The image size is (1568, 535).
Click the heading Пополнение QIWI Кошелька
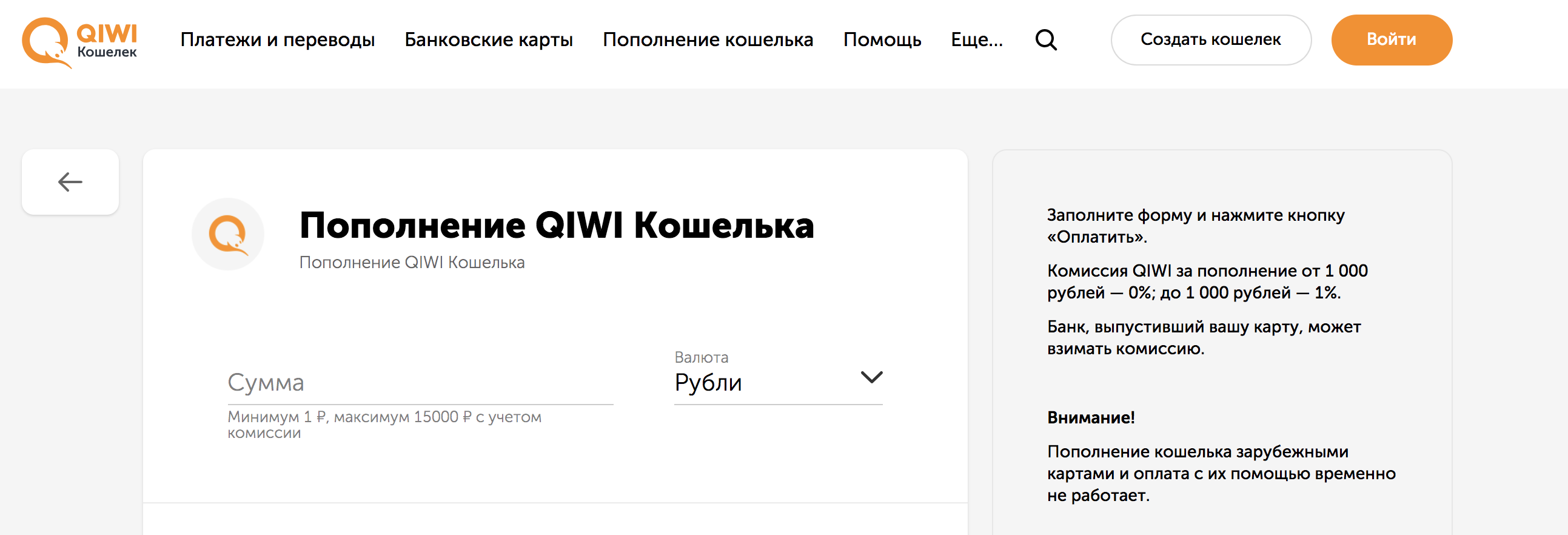[557, 225]
